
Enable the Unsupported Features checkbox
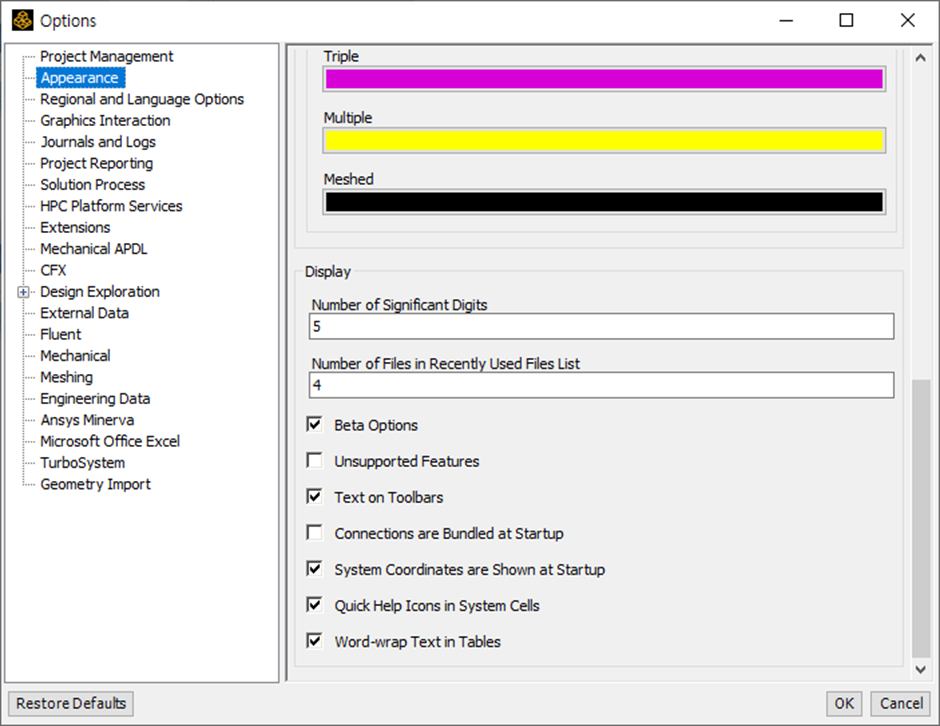(x=314, y=460)
